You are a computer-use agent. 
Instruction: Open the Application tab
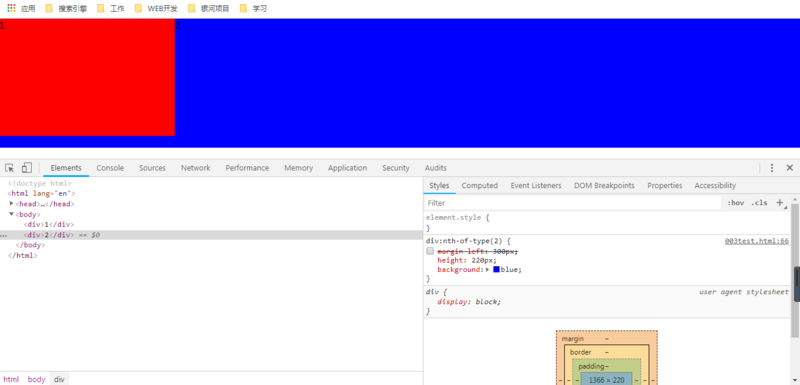347,168
